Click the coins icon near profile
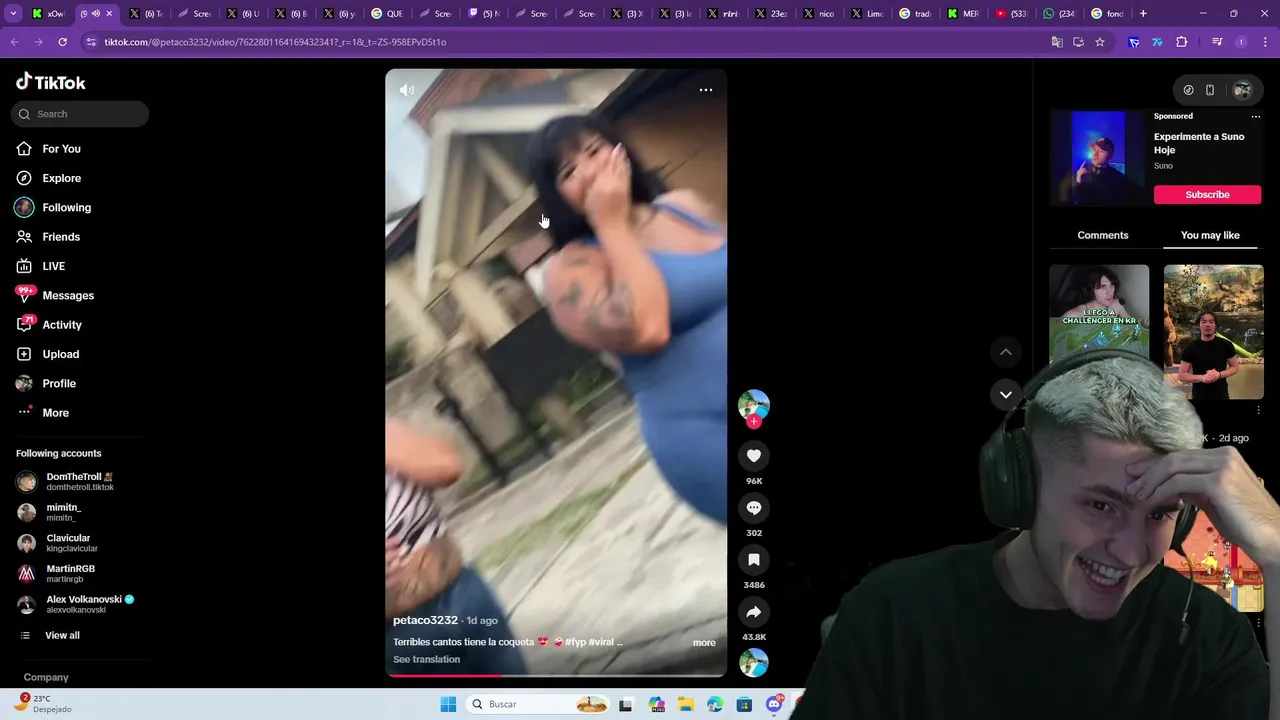 point(1188,90)
